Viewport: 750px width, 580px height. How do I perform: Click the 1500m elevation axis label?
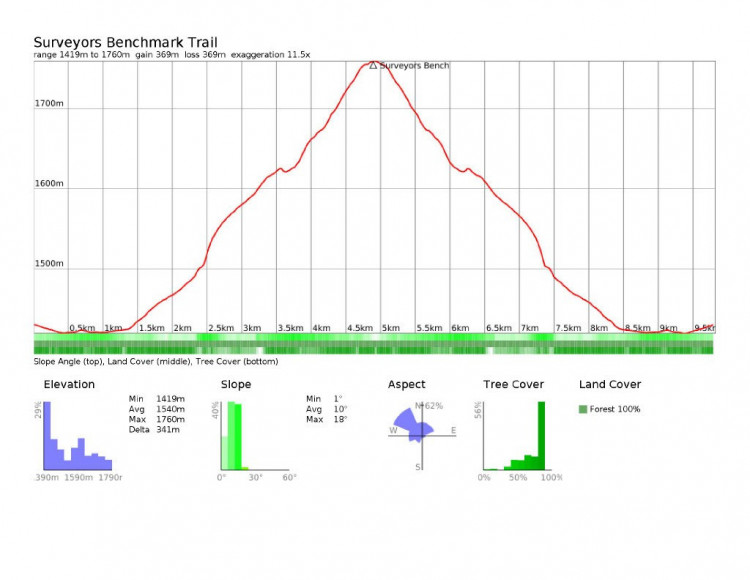point(50,265)
